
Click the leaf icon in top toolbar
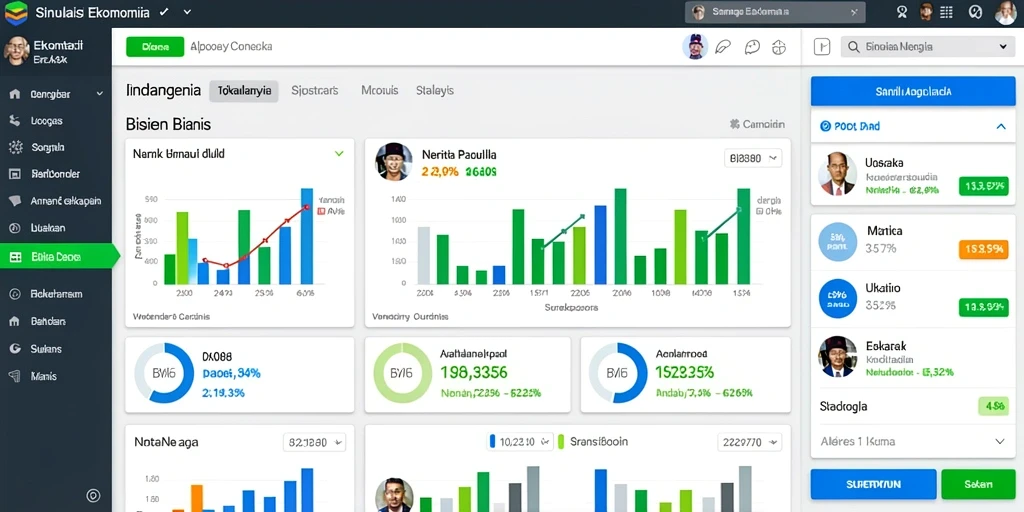723,47
